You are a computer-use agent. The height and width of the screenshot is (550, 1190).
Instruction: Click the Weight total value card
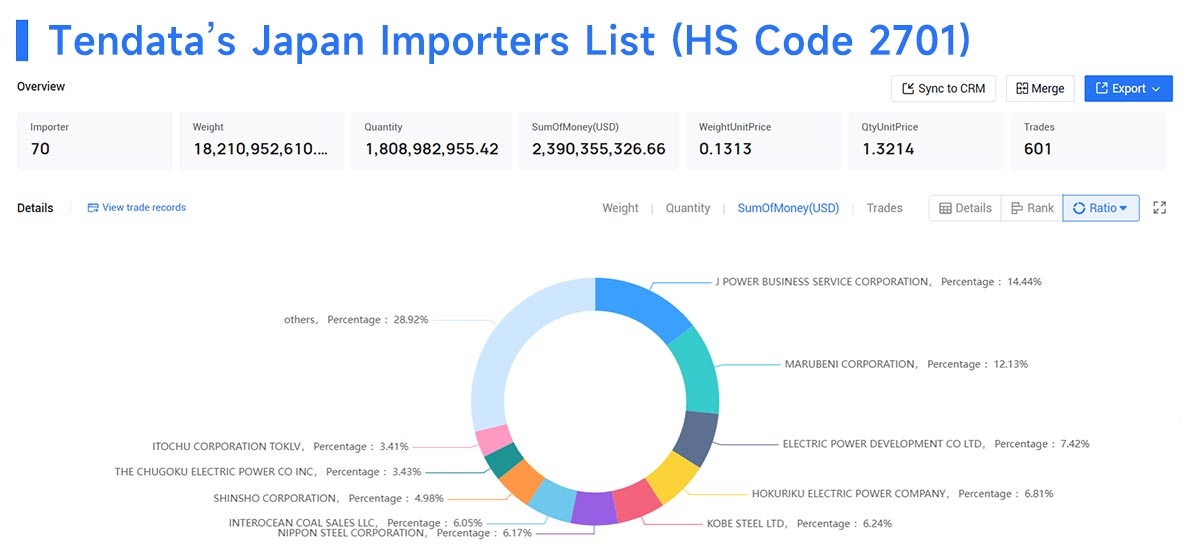(x=262, y=140)
